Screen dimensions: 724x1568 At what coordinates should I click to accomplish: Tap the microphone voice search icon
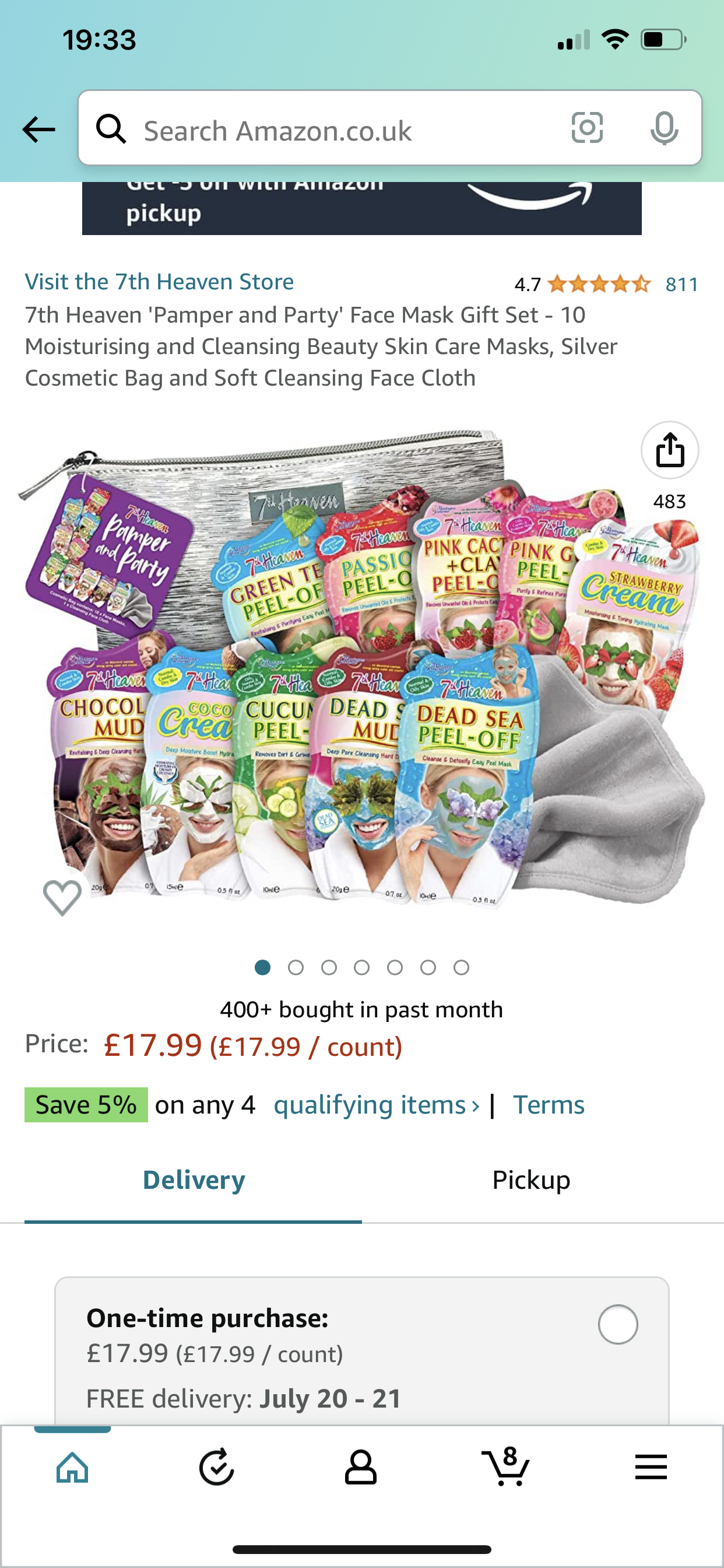[x=664, y=128]
